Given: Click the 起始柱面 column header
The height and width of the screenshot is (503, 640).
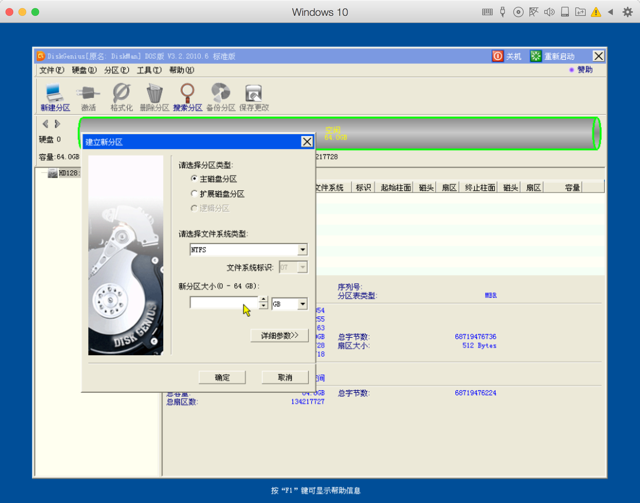Looking at the screenshot, I should [x=395, y=187].
